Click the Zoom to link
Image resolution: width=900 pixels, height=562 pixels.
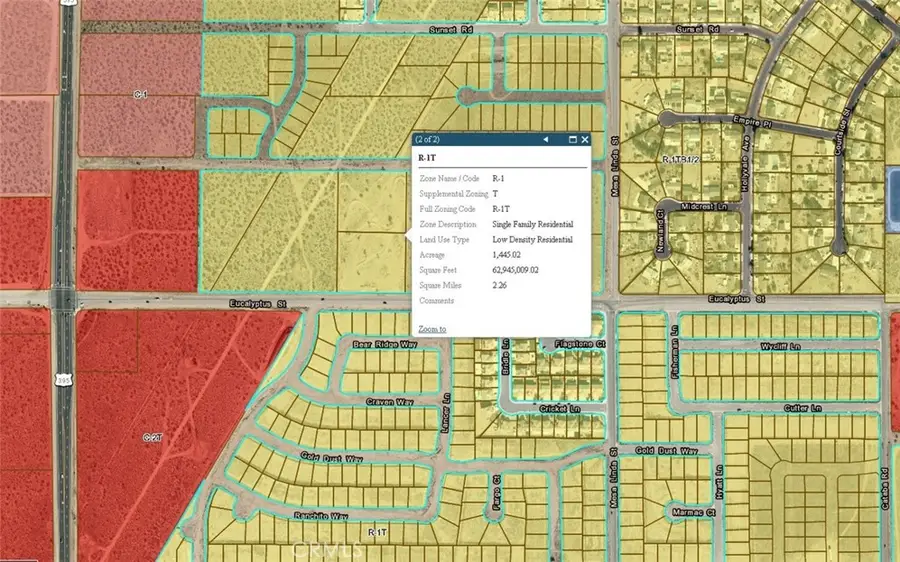[432, 329]
